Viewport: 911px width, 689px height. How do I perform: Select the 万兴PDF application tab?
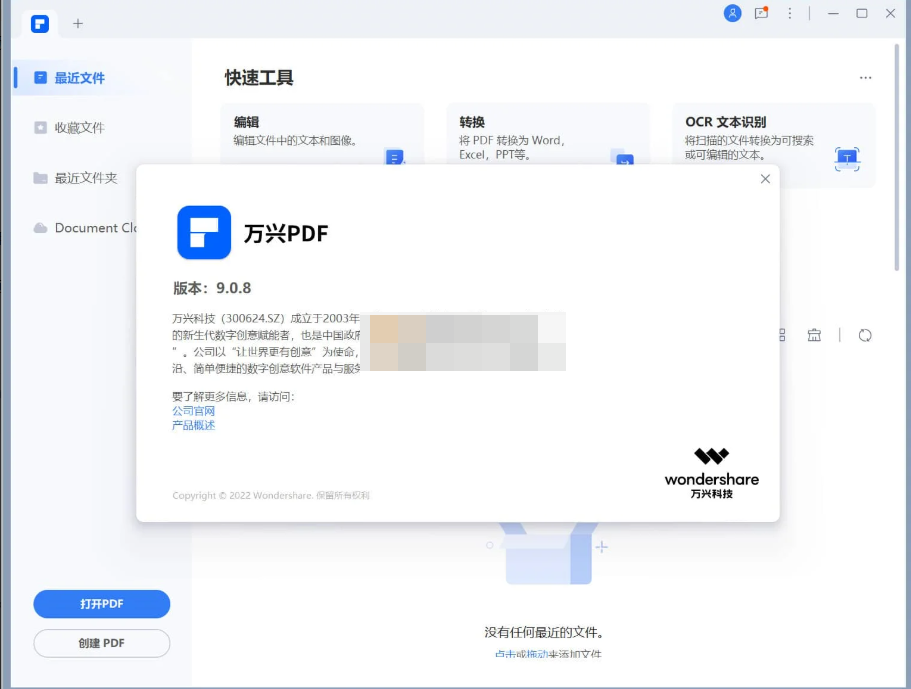[x=38, y=23]
